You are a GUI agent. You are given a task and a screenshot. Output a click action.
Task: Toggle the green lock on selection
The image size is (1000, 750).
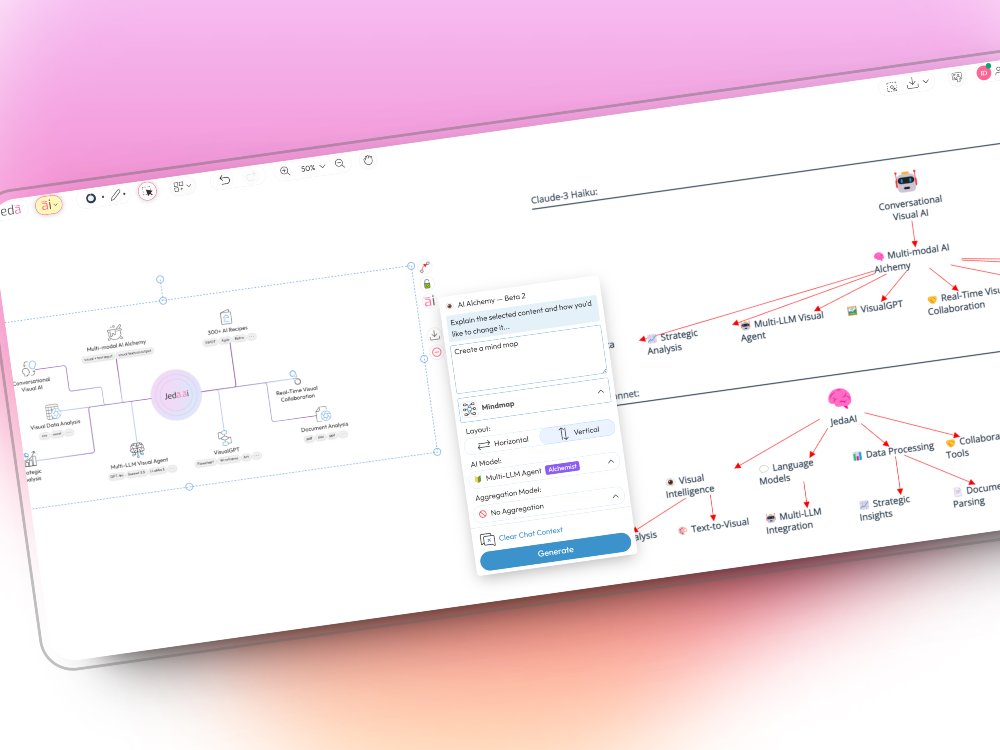(x=427, y=284)
